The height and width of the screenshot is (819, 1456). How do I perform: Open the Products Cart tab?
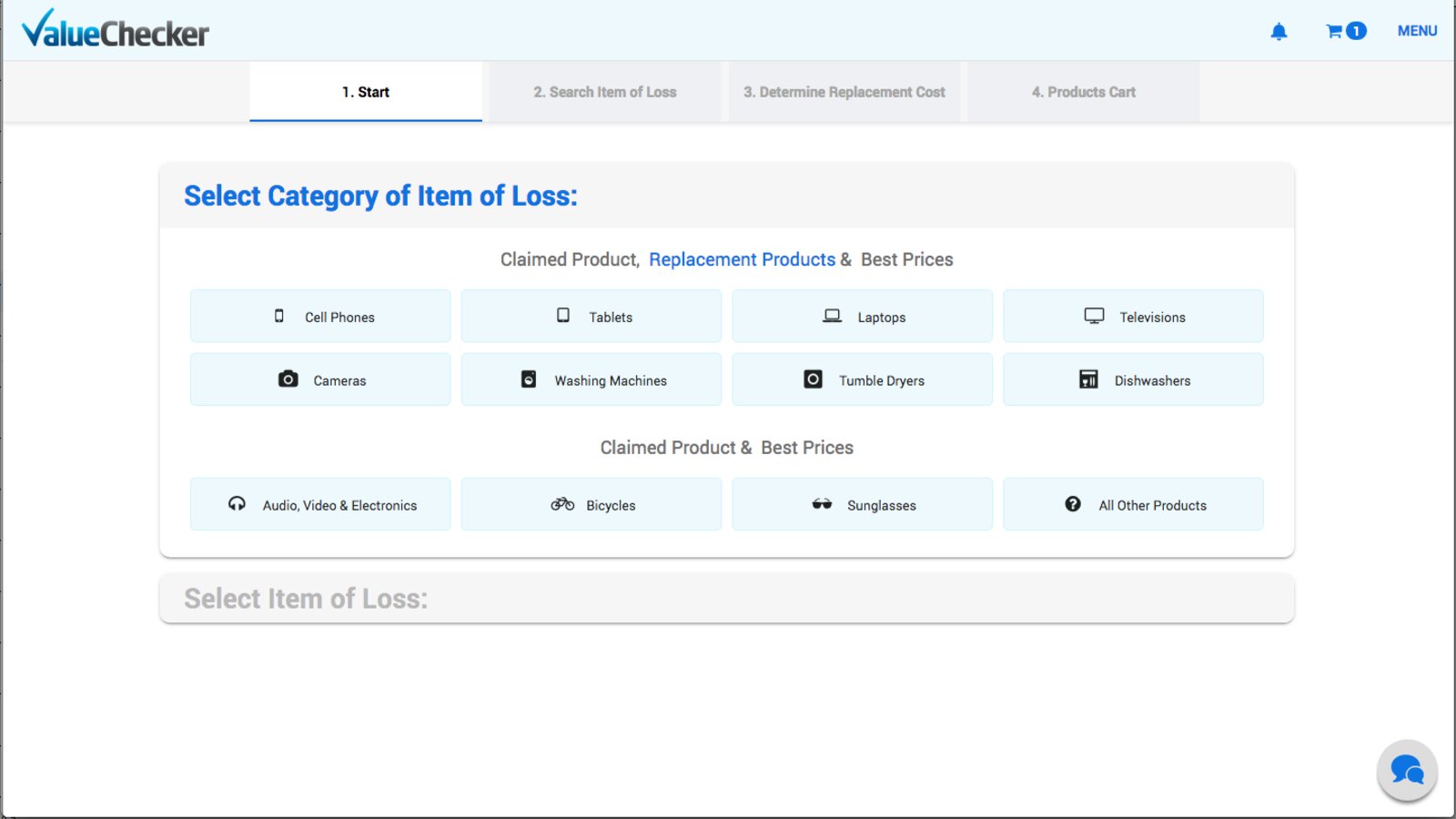tap(1084, 92)
